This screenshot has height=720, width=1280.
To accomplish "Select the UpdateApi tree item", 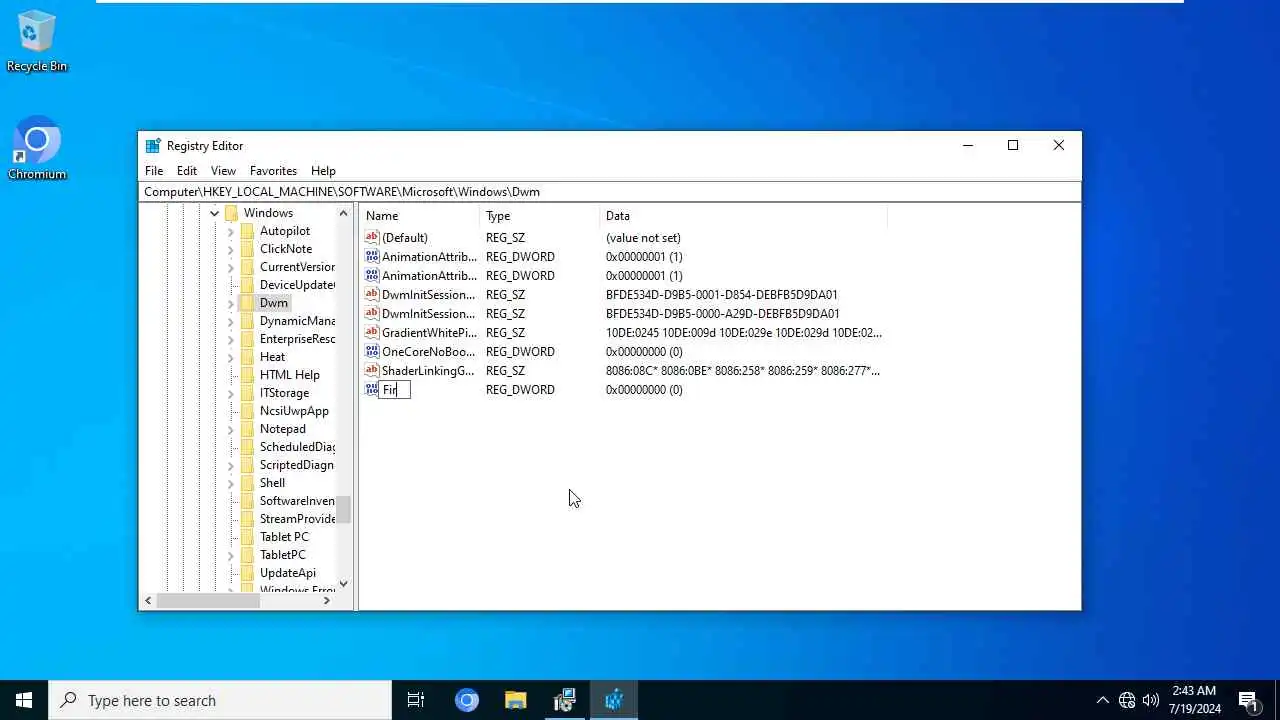I will (x=287, y=573).
